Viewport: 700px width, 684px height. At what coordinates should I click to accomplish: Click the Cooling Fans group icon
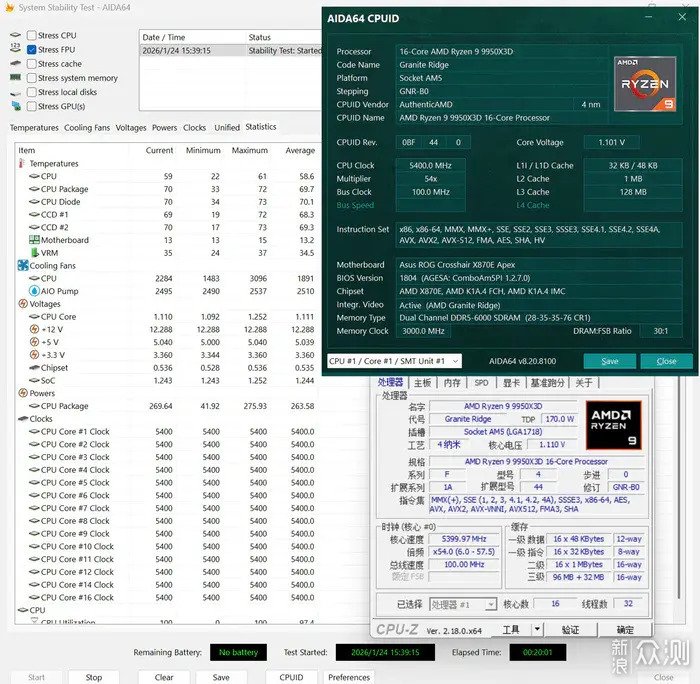(x=23, y=265)
